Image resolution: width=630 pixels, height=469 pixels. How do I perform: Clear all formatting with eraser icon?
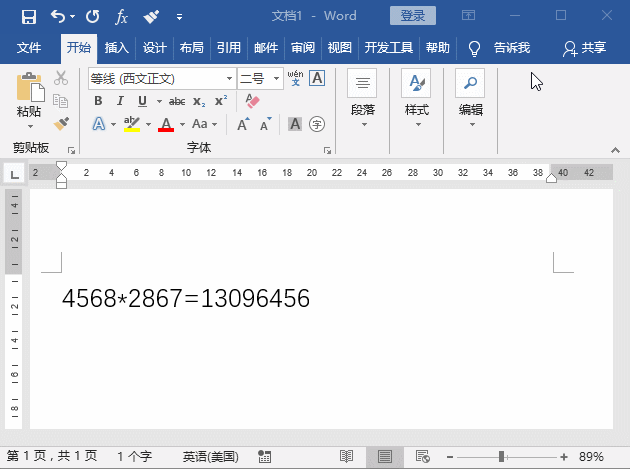coord(252,101)
